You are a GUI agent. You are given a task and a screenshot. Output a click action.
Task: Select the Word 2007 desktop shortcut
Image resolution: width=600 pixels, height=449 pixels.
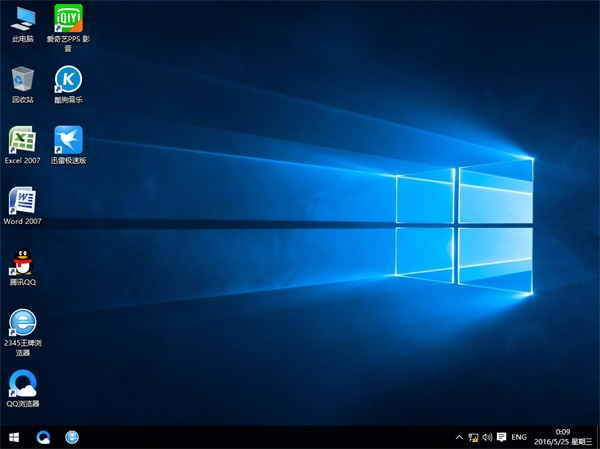pyautogui.click(x=22, y=201)
